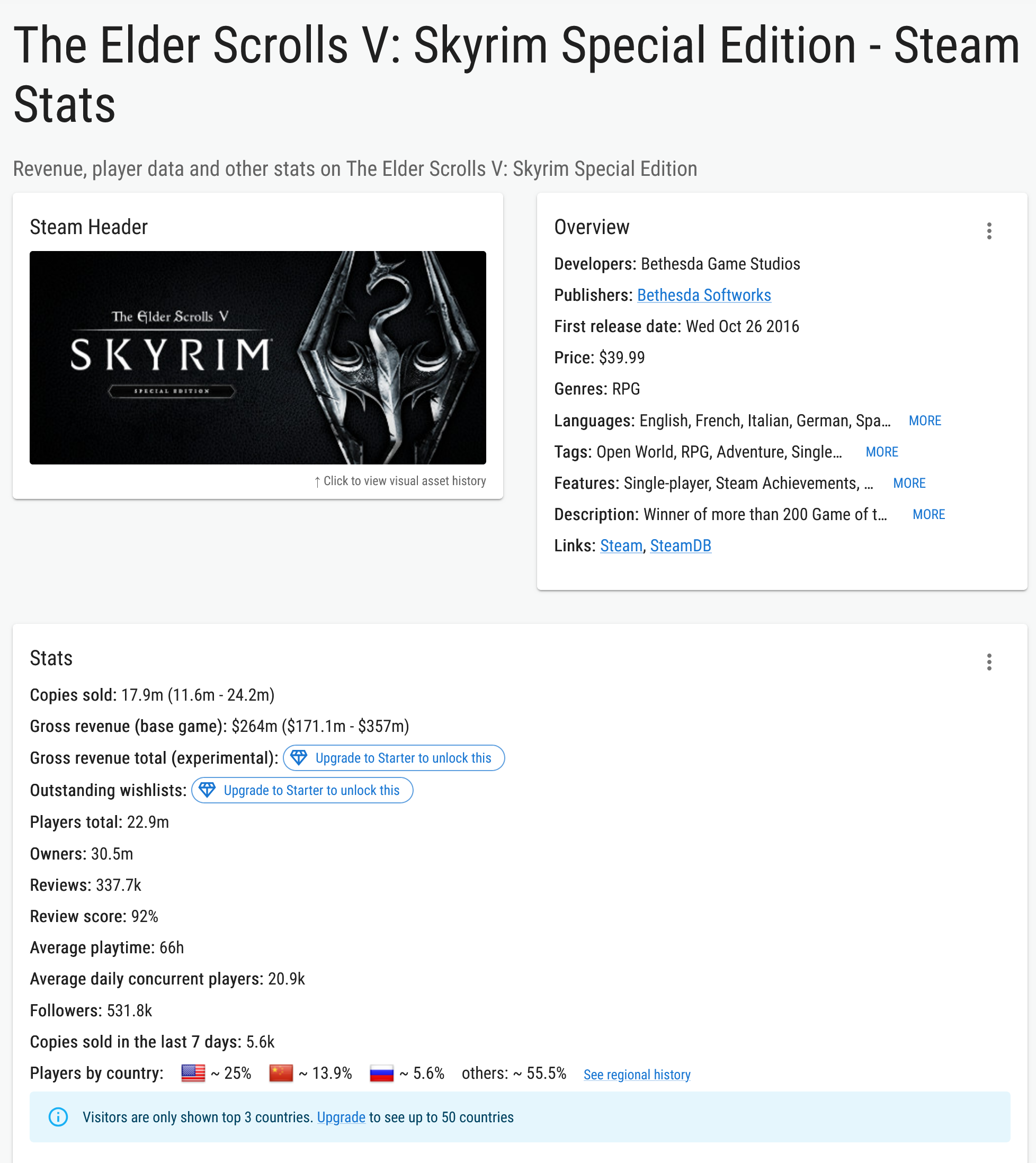Viewport: 1036px width, 1163px height.
Task: Open the SteamDB link
Action: coord(680,546)
